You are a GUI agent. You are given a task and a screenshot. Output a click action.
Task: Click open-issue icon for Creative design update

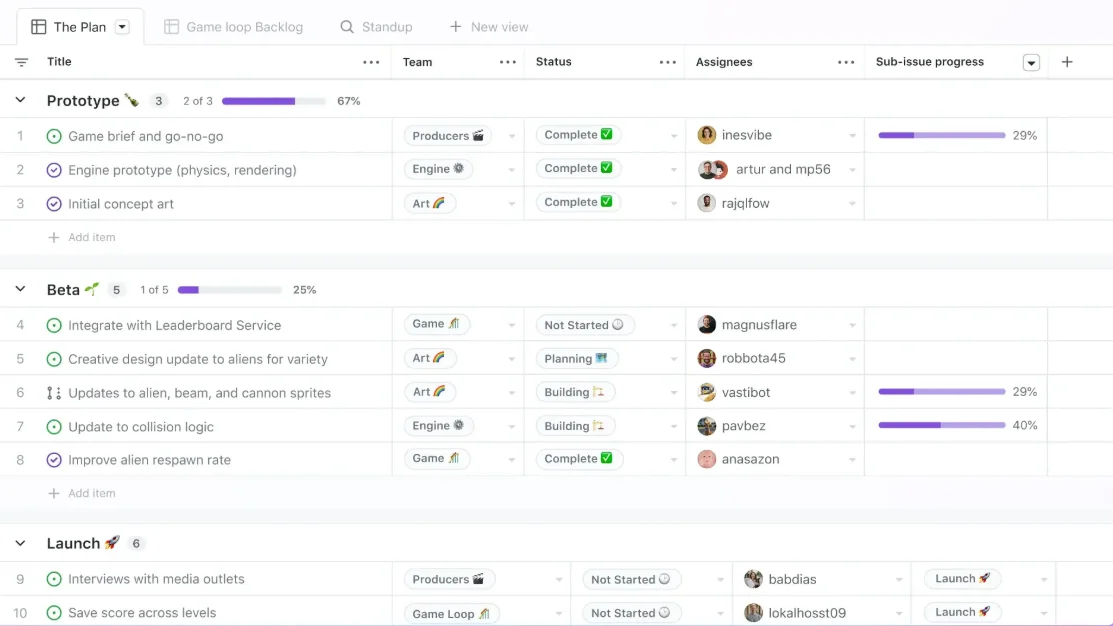[x=54, y=359]
